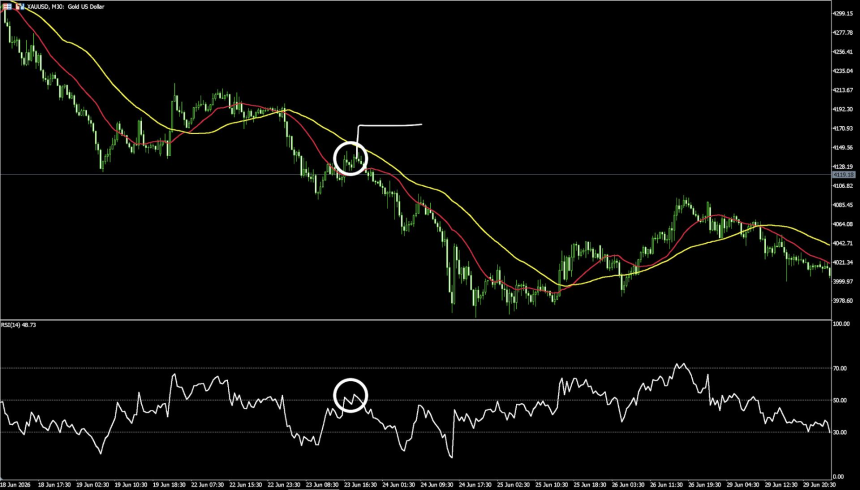This screenshot has height=490, width=860.
Task: Click the 22 Jun 23:30 time label
Action: point(284,485)
